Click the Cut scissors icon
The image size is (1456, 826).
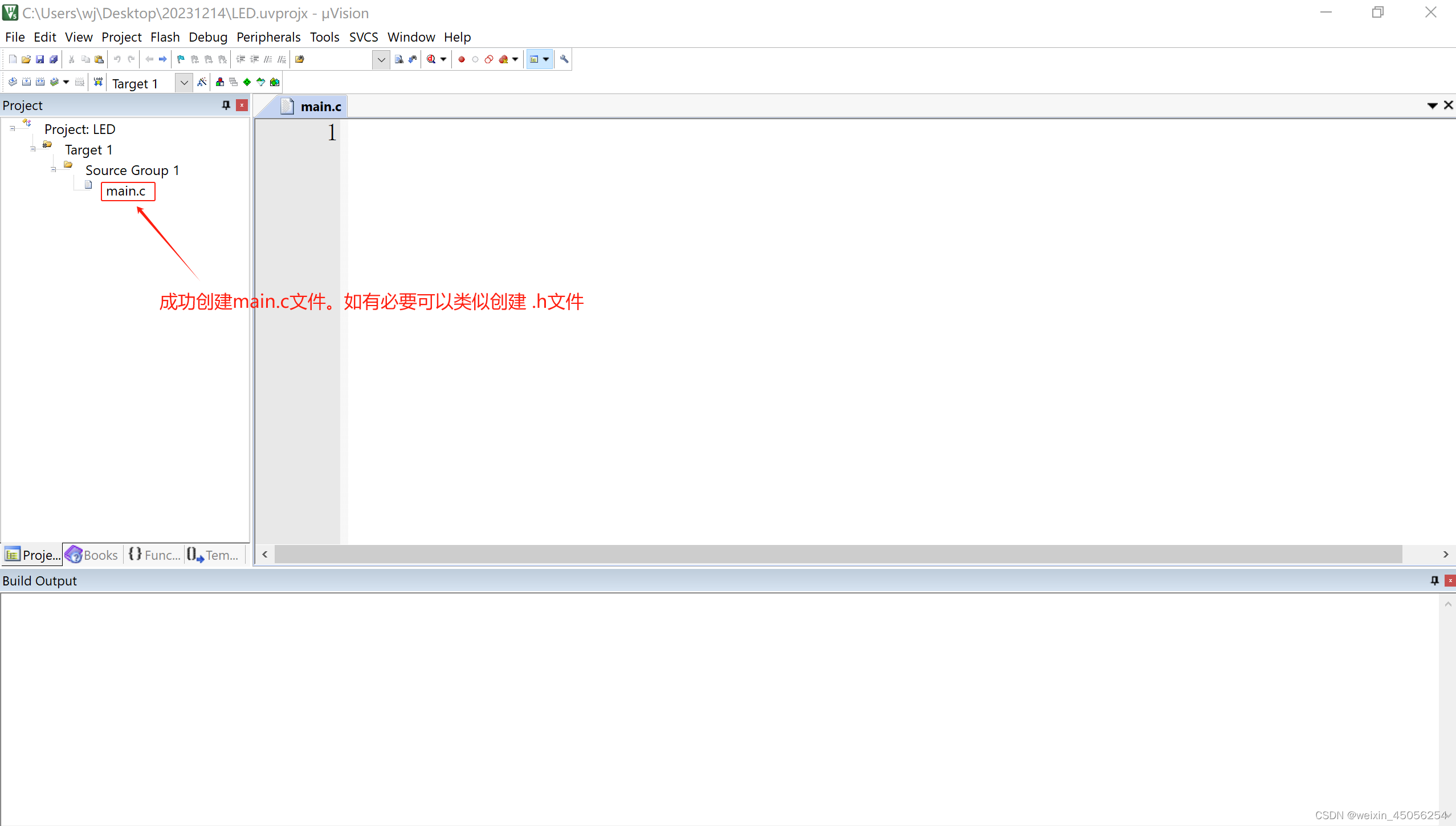pyautogui.click(x=72, y=59)
